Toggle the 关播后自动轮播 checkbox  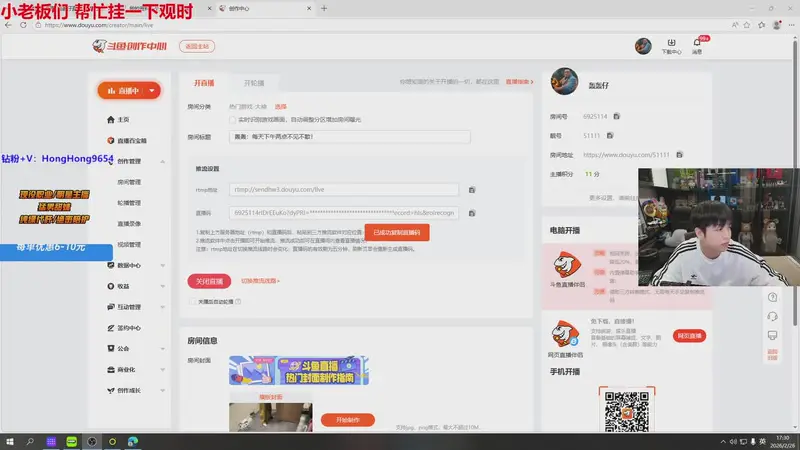(192, 300)
